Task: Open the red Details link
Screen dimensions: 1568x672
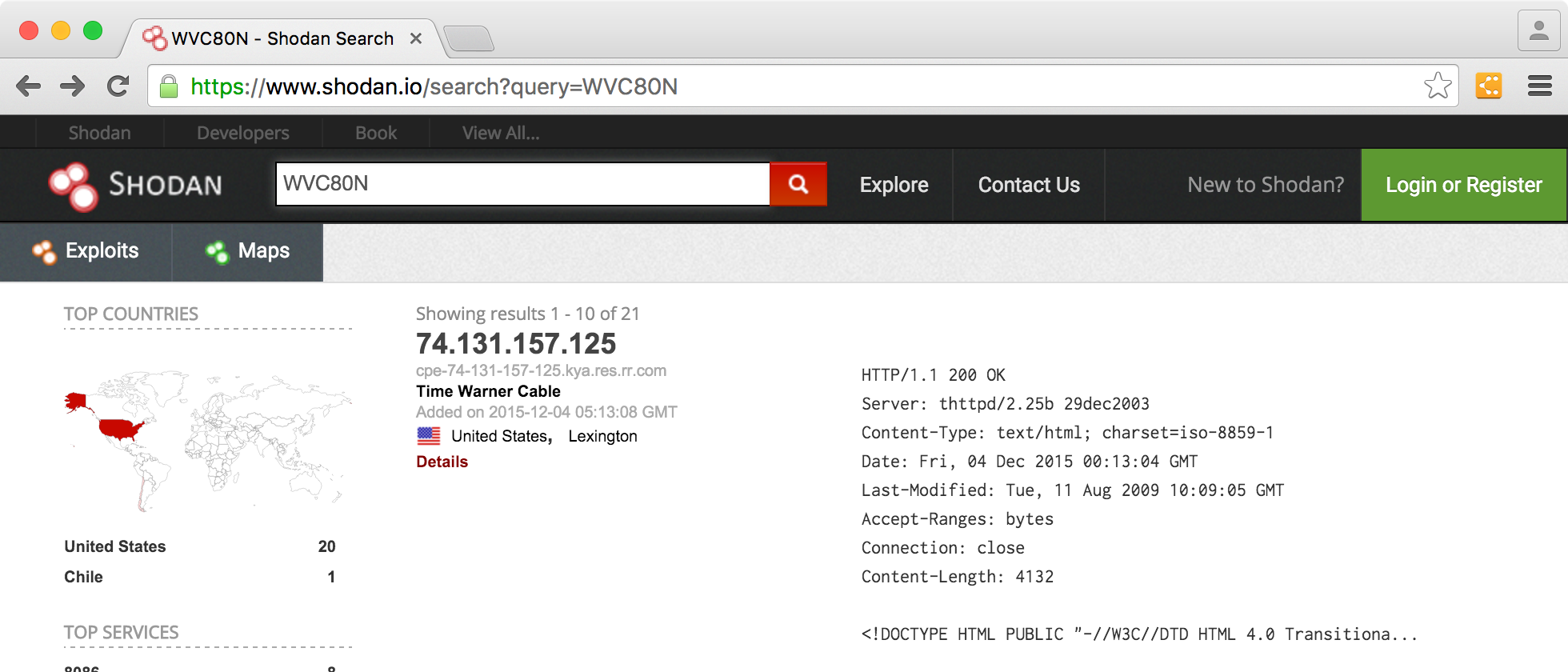Action: pos(442,462)
